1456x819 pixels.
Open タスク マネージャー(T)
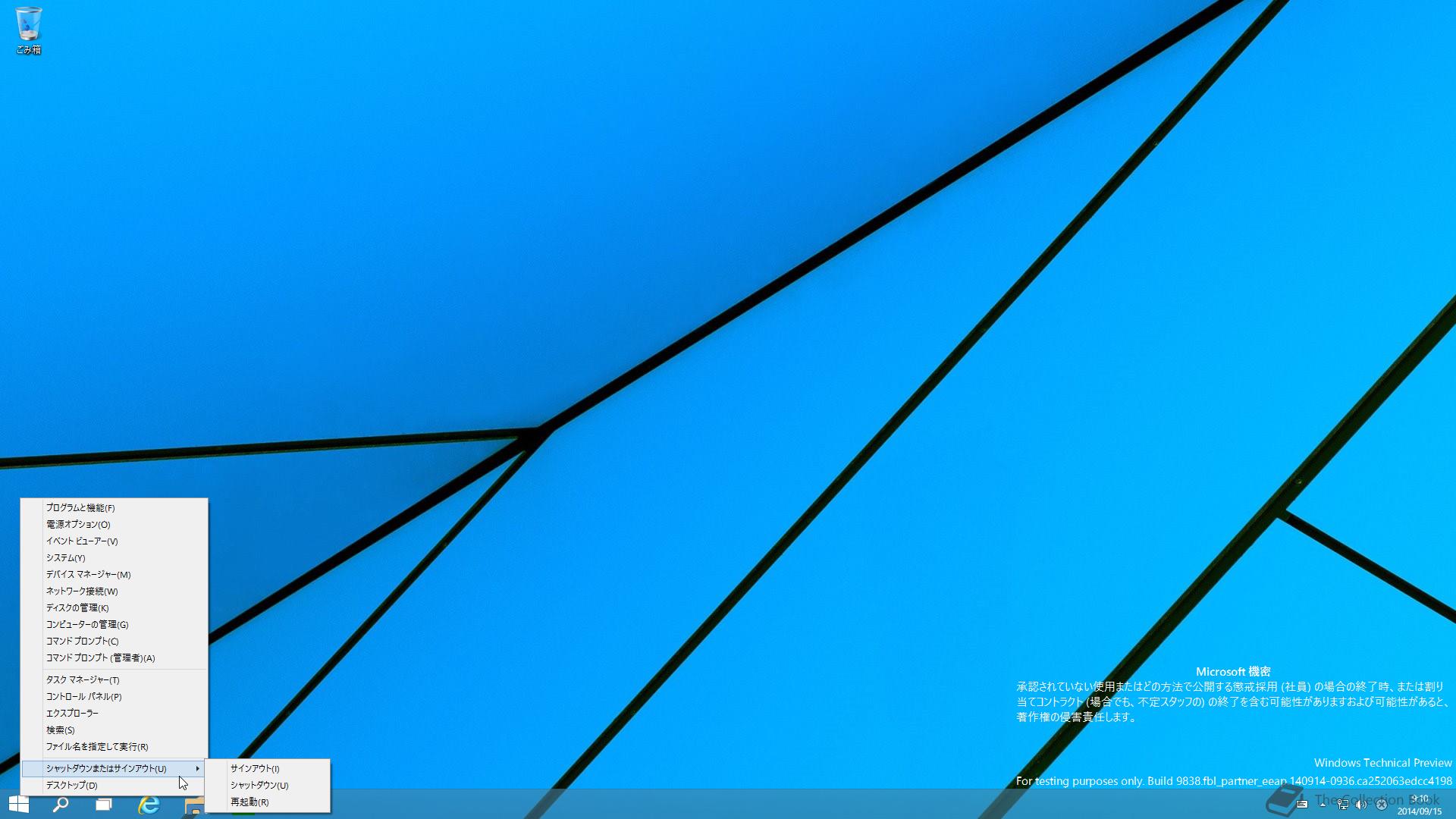(114, 680)
